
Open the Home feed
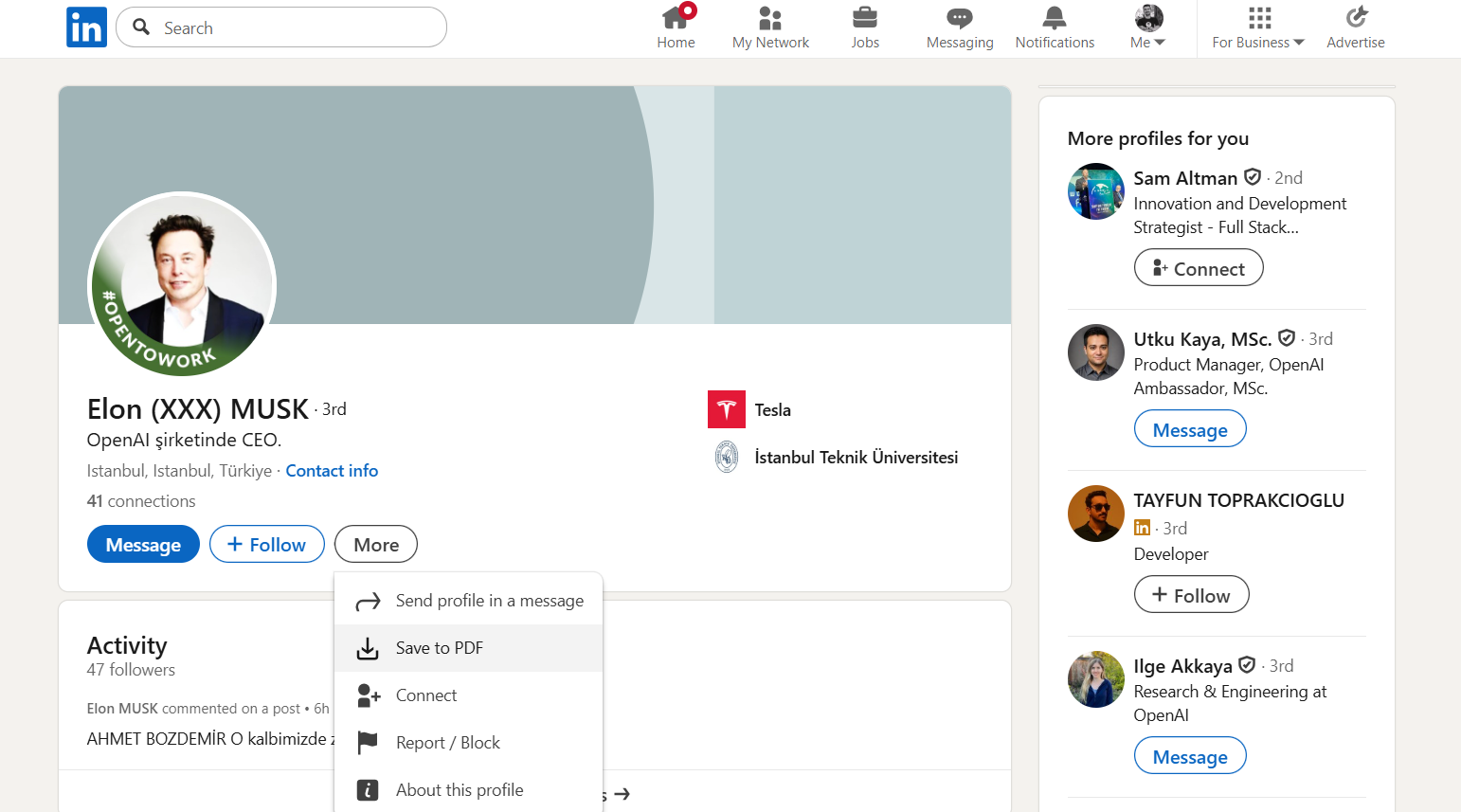pos(676,27)
